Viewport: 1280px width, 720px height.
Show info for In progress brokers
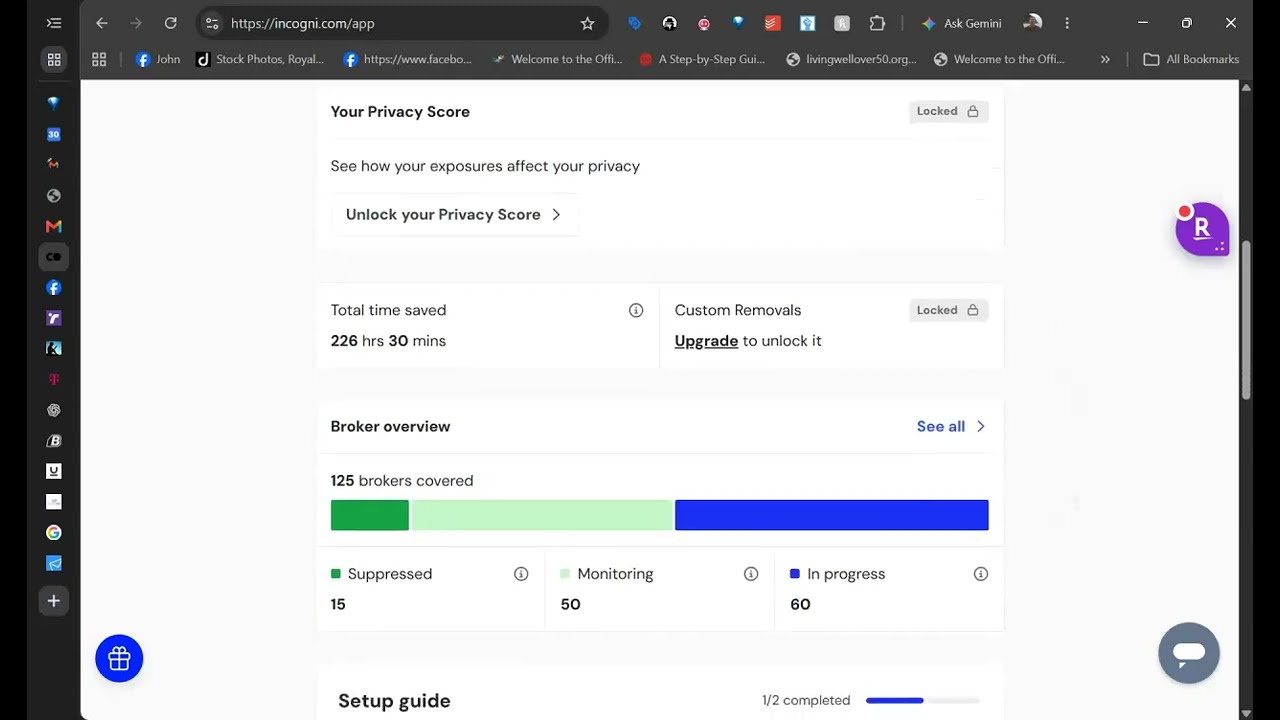[x=981, y=574]
